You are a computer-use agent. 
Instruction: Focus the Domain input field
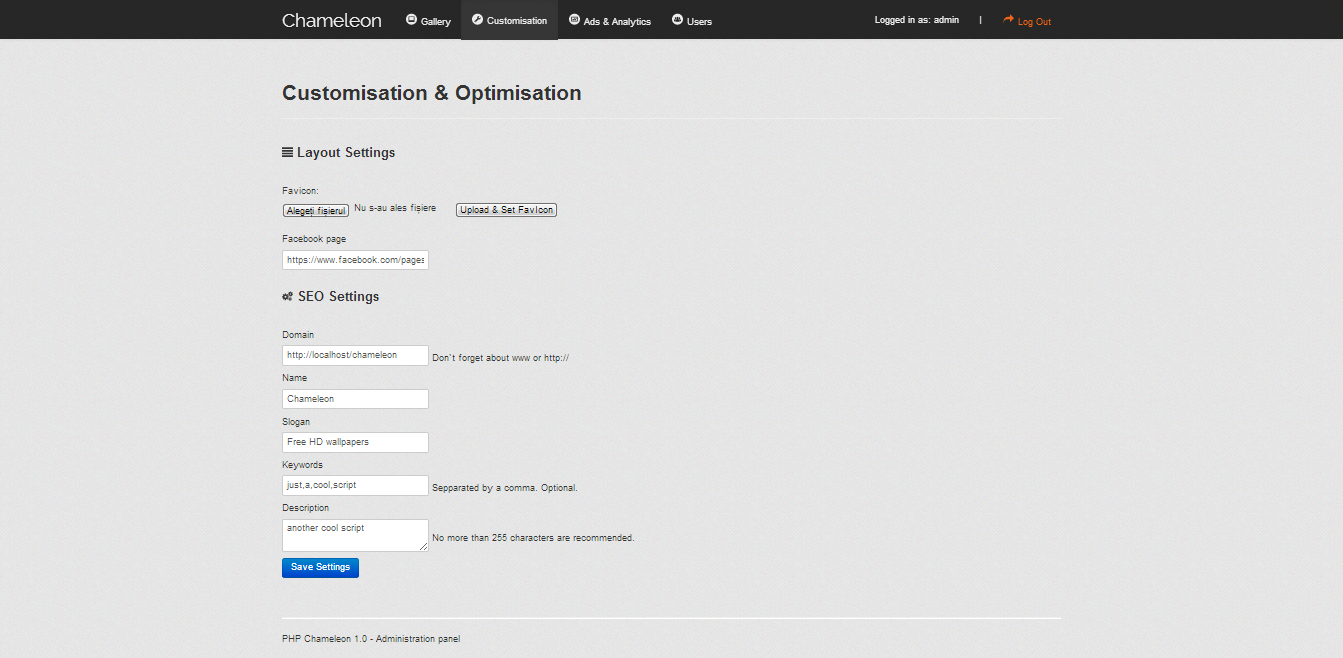tap(355, 355)
